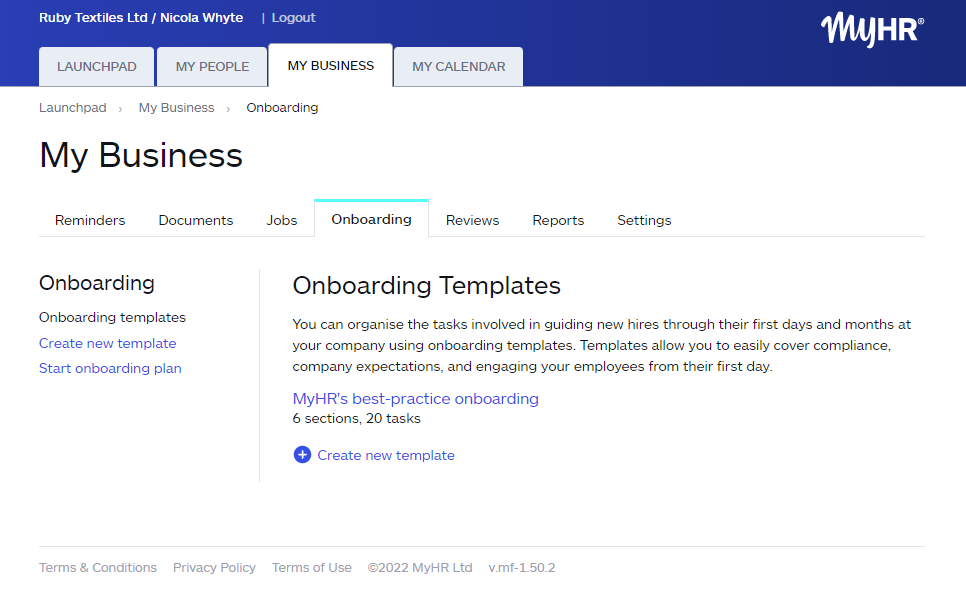The height and width of the screenshot is (603, 966).
Task: Click the '6 sections, 20 tasks' text
Action: click(357, 418)
